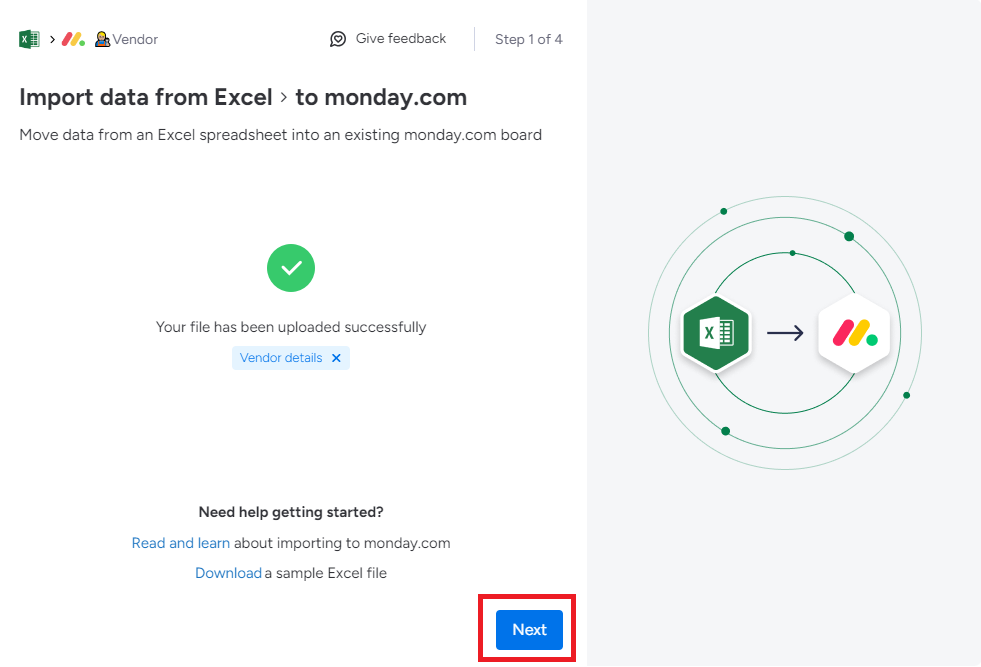Click the Step 1 of 4 indicator
Image resolution: width=981 pixels, height=667 pixels.
click(x=528, y=39)
